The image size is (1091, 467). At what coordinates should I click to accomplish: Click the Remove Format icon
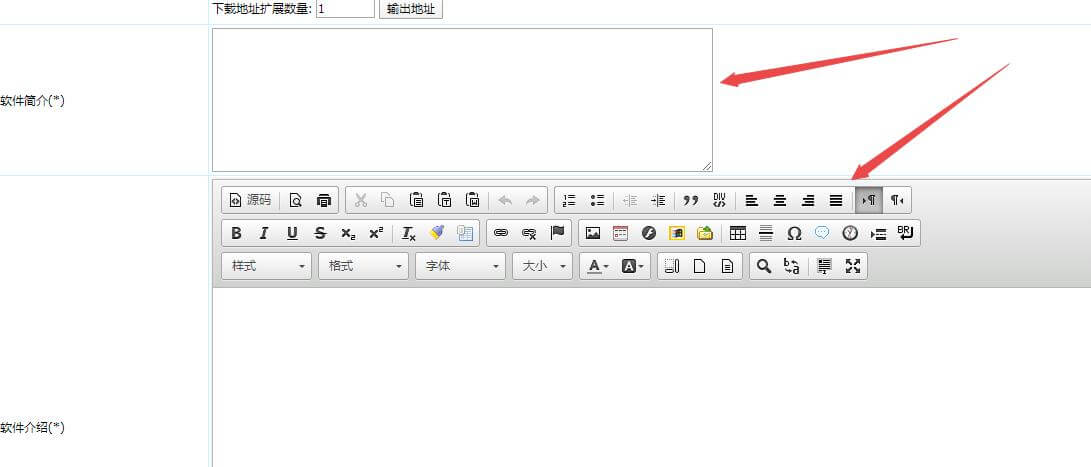[408, 233]
